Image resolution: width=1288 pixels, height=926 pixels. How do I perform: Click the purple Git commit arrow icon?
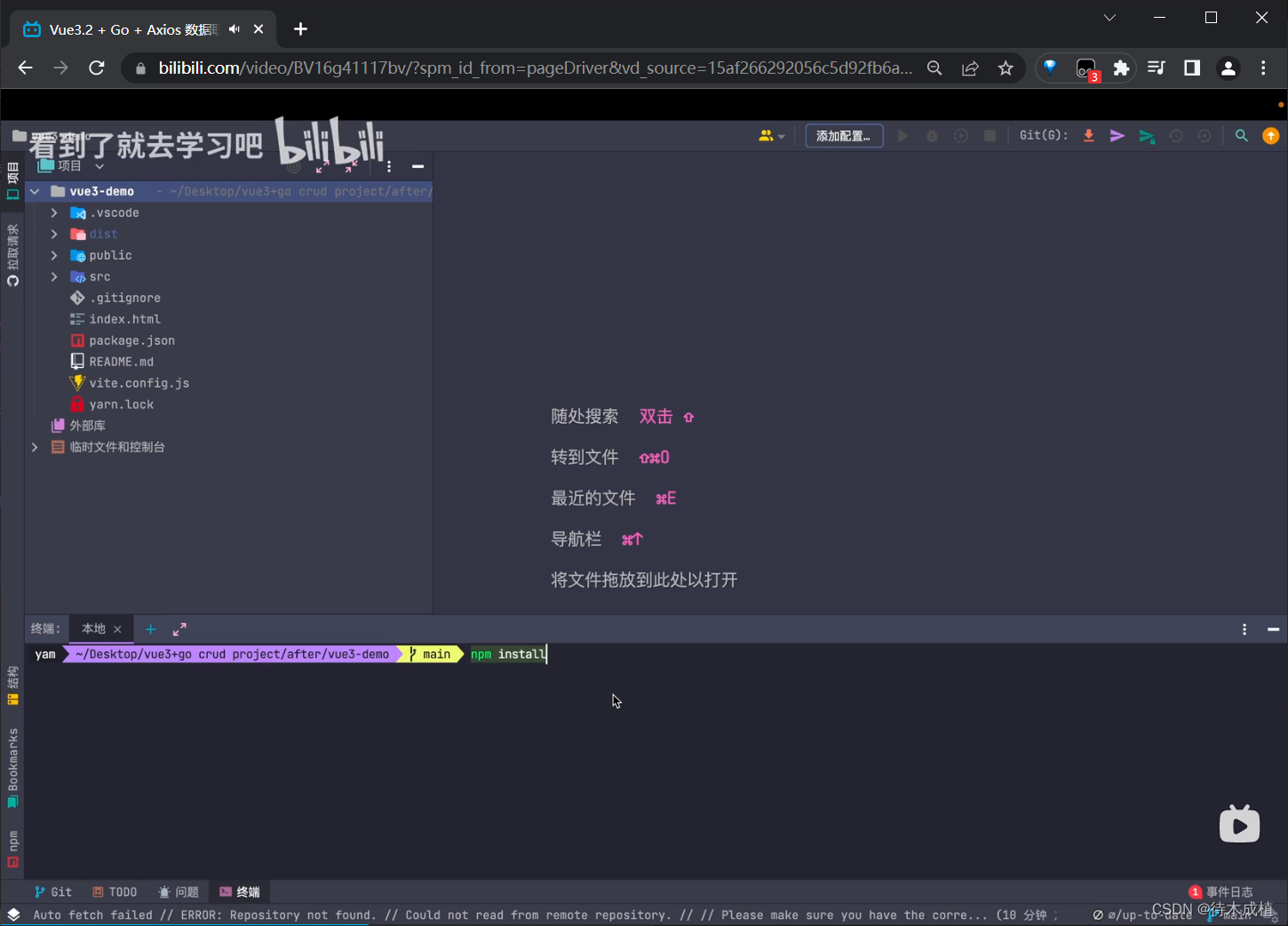click(1117, 136)
